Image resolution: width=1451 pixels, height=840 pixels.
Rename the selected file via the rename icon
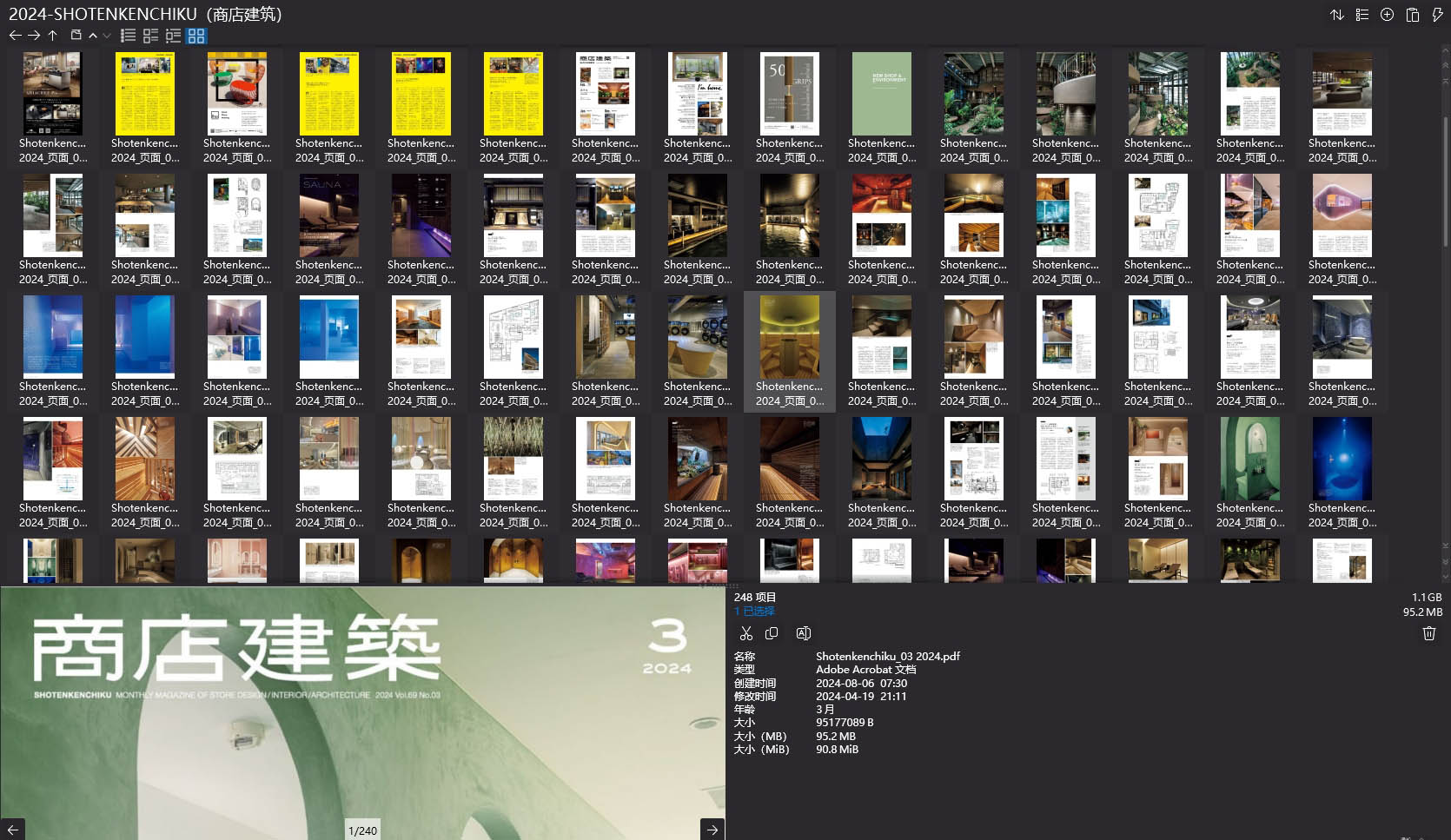tap(803, 632)
